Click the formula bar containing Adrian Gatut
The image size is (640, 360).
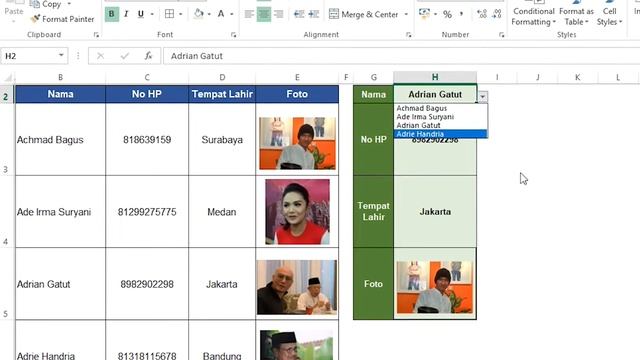[x=401, y=56]
